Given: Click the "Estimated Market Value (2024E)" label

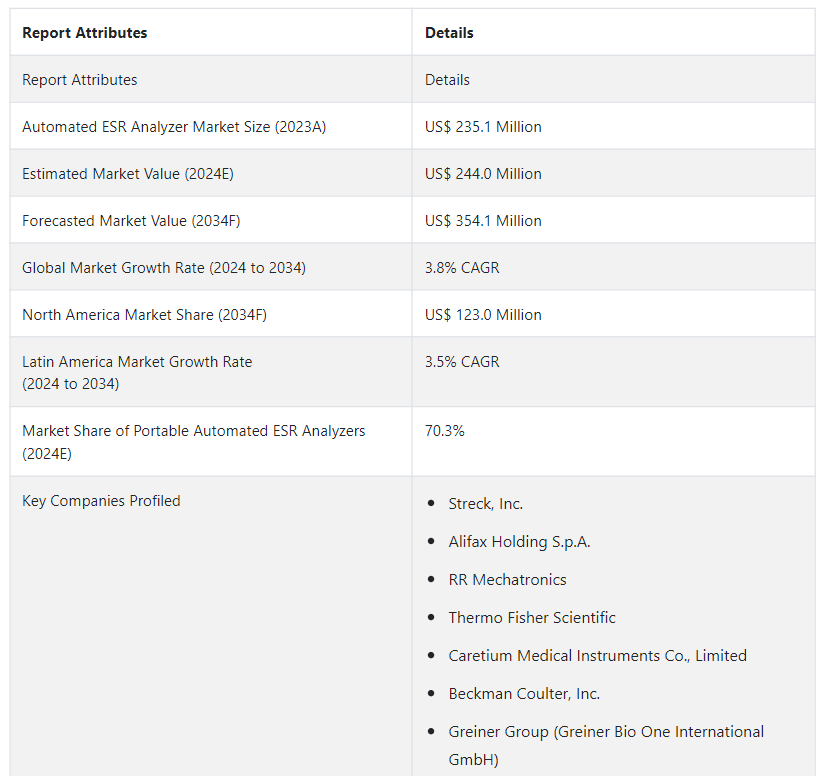Looking at the screenshot, I should click(128, 174).
